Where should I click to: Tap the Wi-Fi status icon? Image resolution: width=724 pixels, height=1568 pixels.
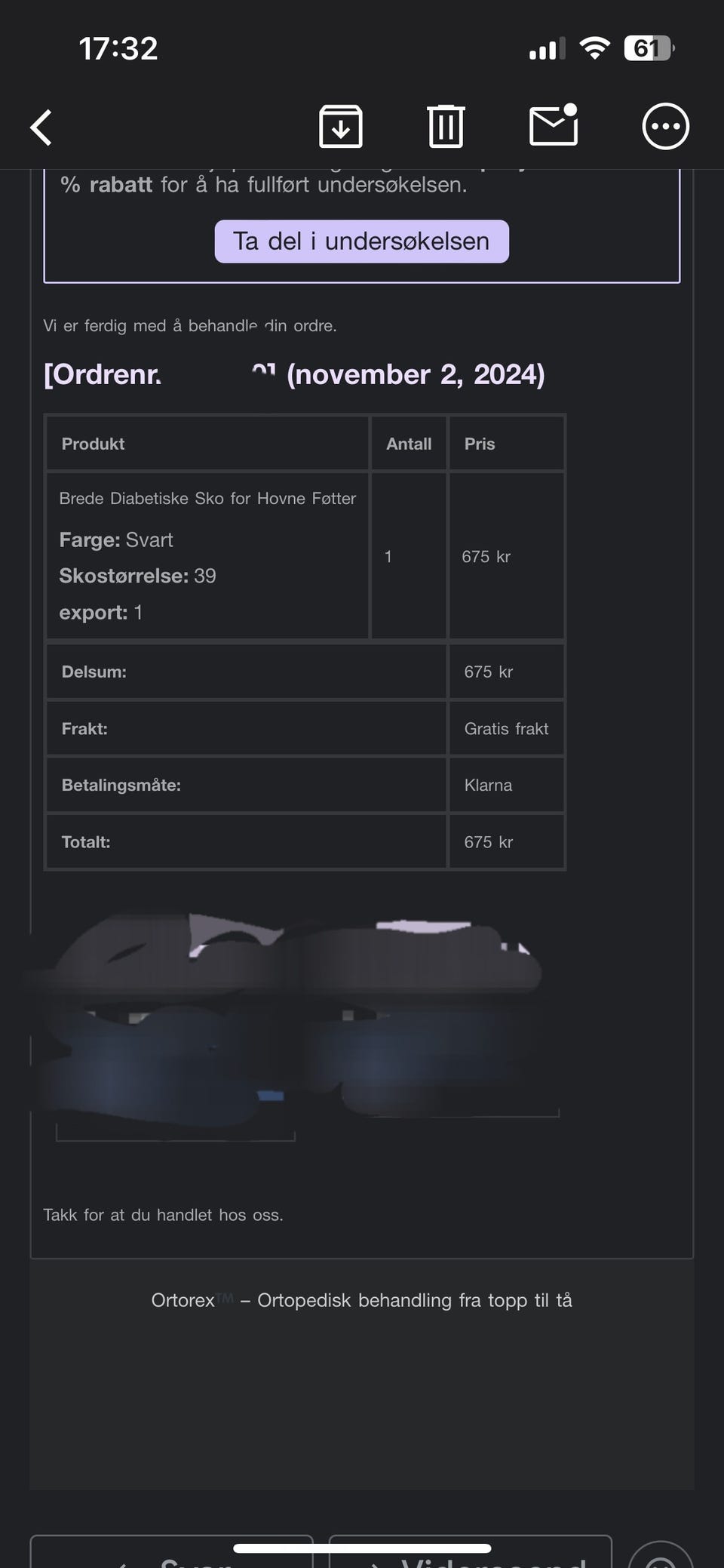pyautogui.click(x=594, y=49)
